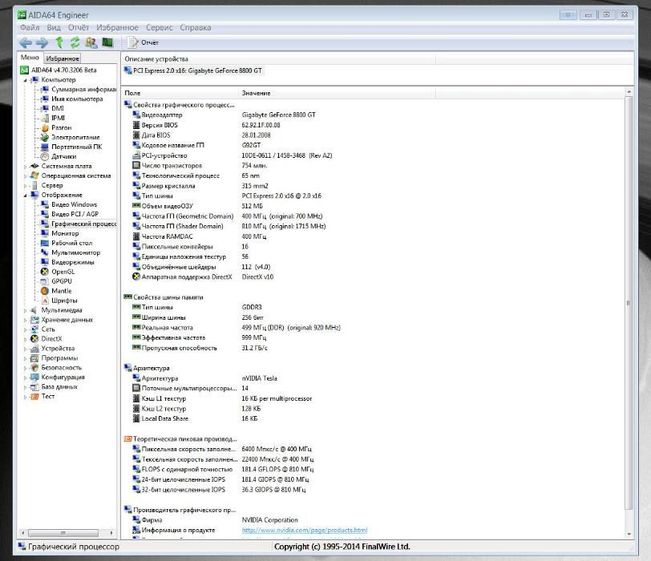This screenshot has width=651, height=561.
Task: Collapse the Отображение tree node
Action: pos(25,195)
